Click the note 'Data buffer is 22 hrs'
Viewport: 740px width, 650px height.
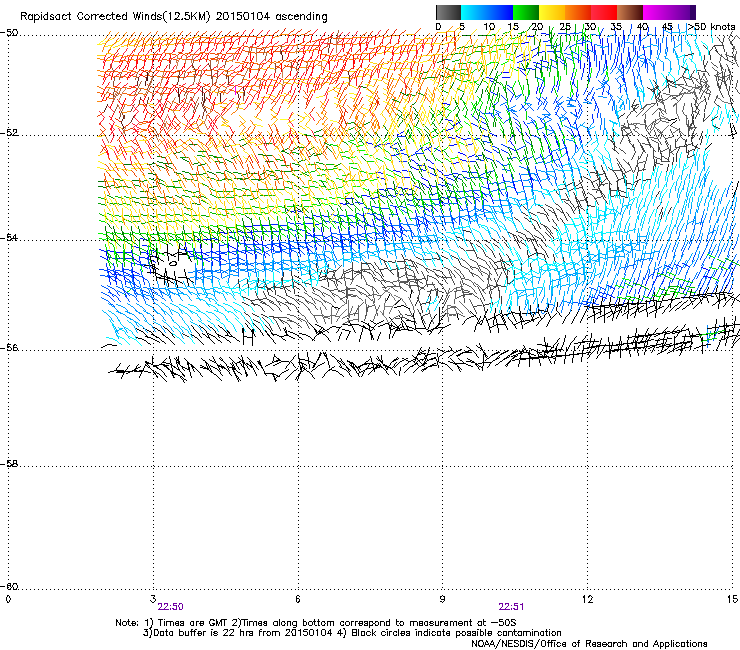tap(202, 633)
